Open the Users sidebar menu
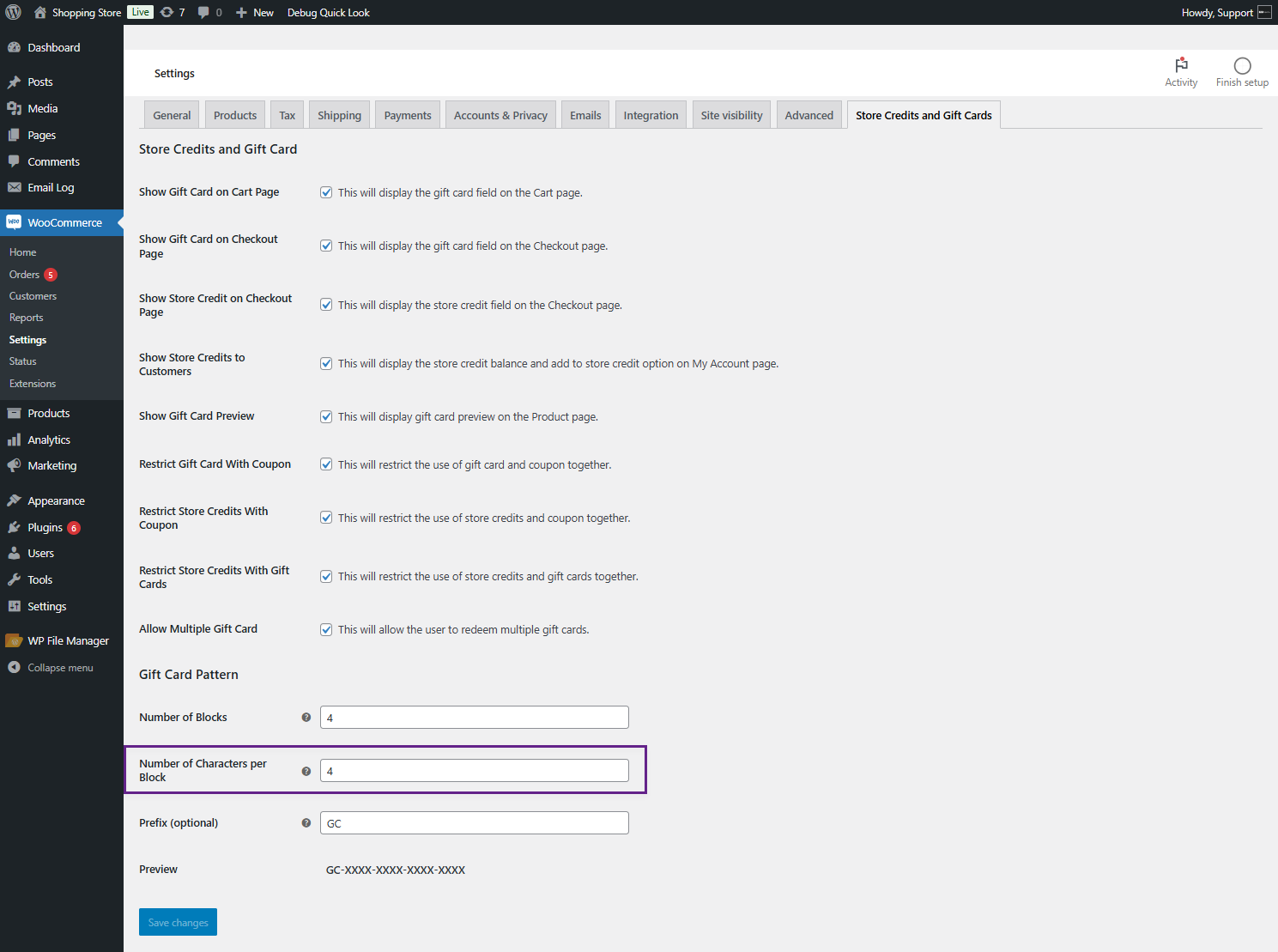The width and height of the screenshot is (1278, 952). point(62,553)
